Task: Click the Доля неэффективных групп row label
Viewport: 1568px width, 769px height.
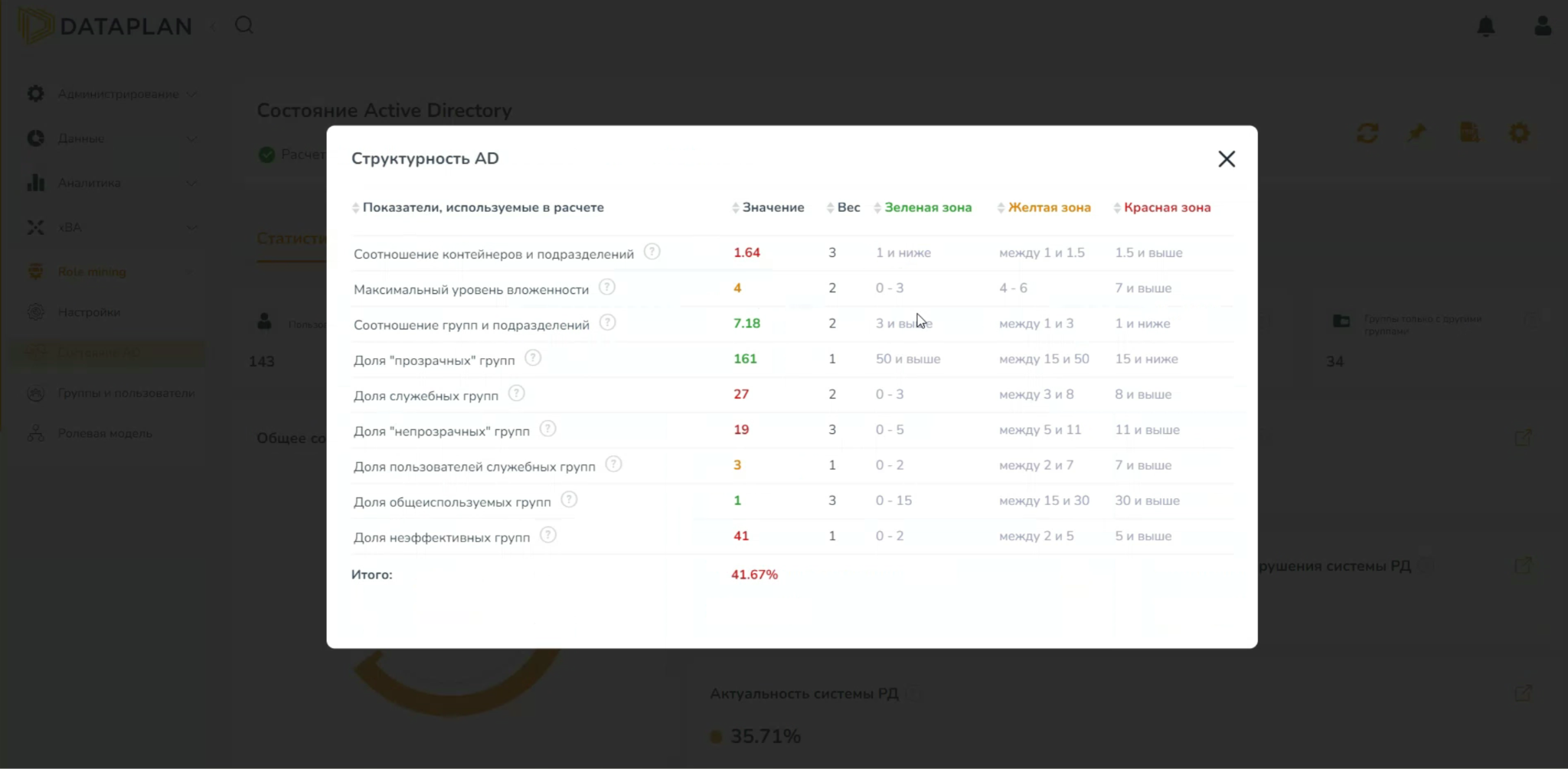Action: (x=442, y=537)
